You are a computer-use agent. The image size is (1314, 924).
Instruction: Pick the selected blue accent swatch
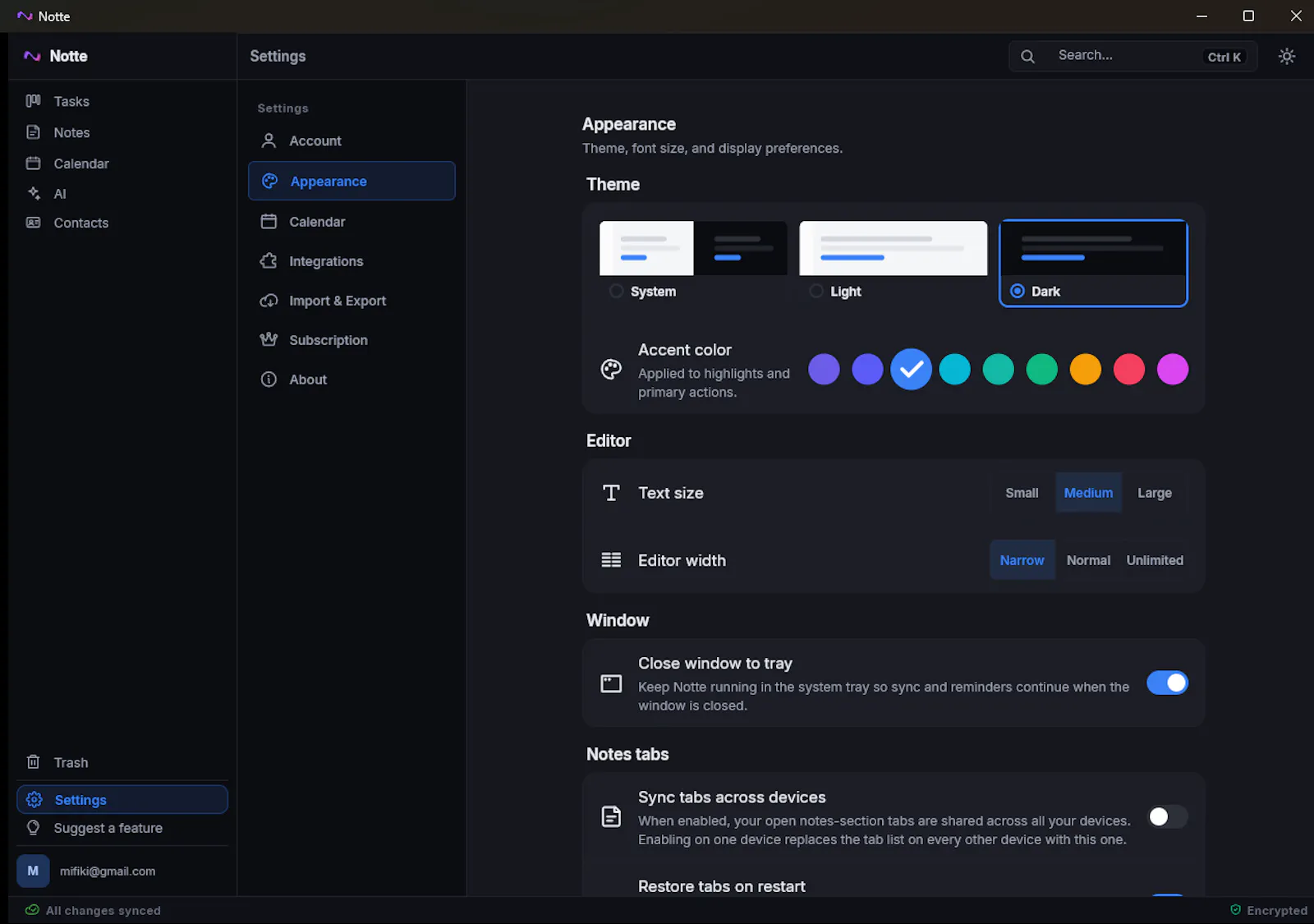point(911,370)
